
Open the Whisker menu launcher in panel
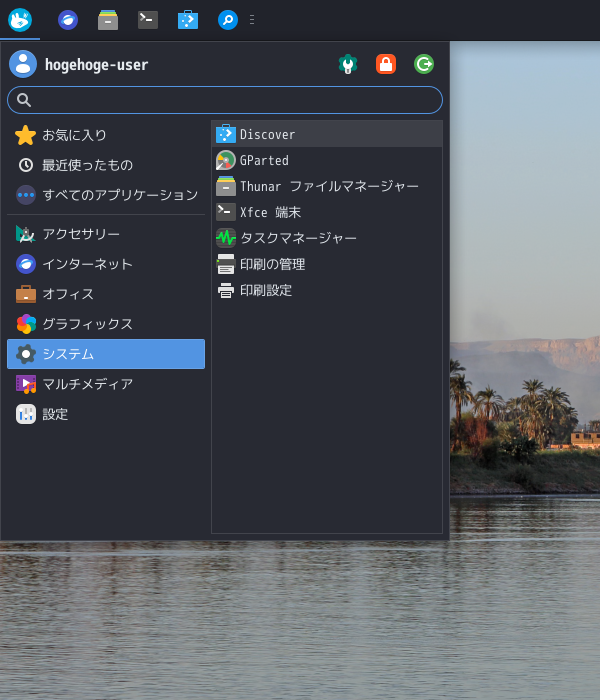point(20,20)
